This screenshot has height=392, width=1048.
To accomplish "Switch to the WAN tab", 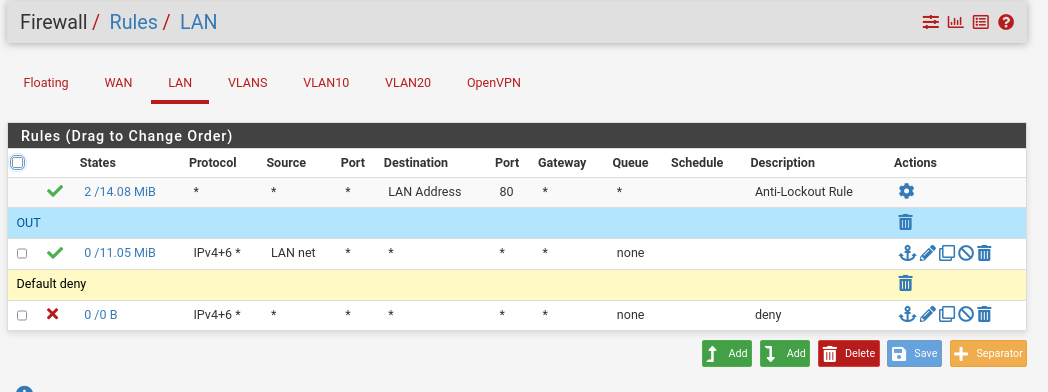I will point(118,83).
